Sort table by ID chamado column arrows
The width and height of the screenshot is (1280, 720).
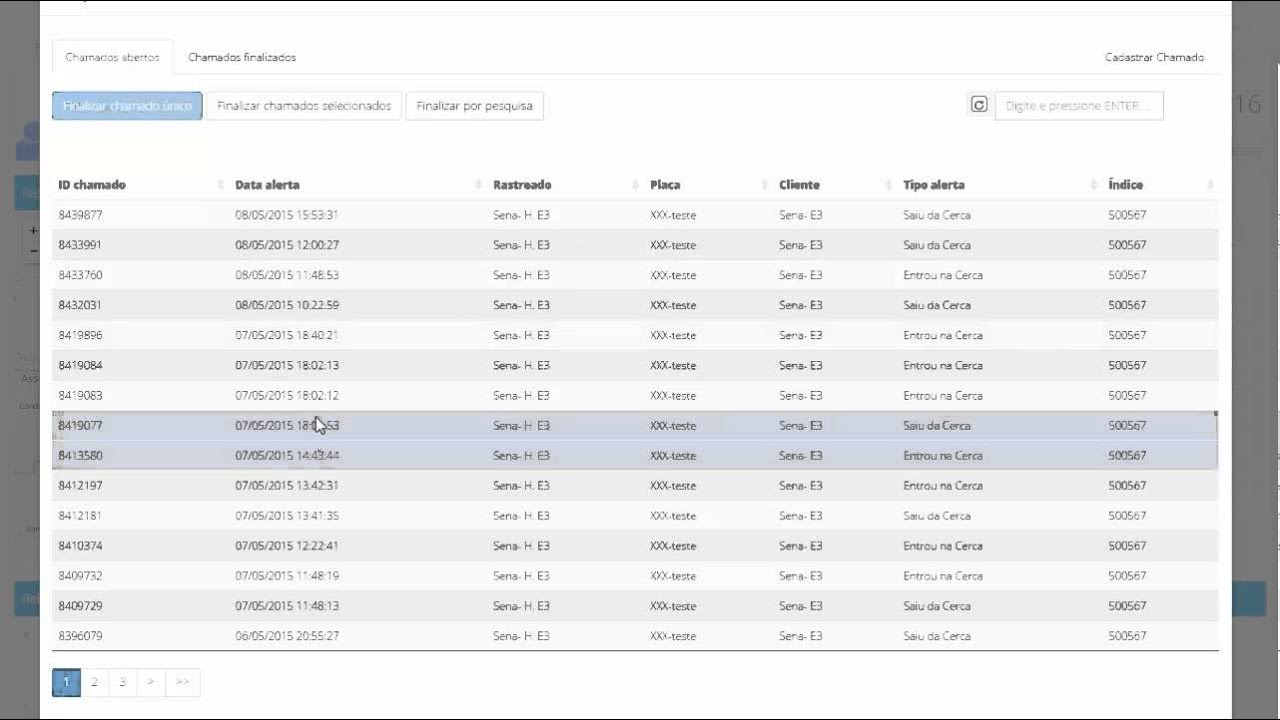tap(220, 185)
